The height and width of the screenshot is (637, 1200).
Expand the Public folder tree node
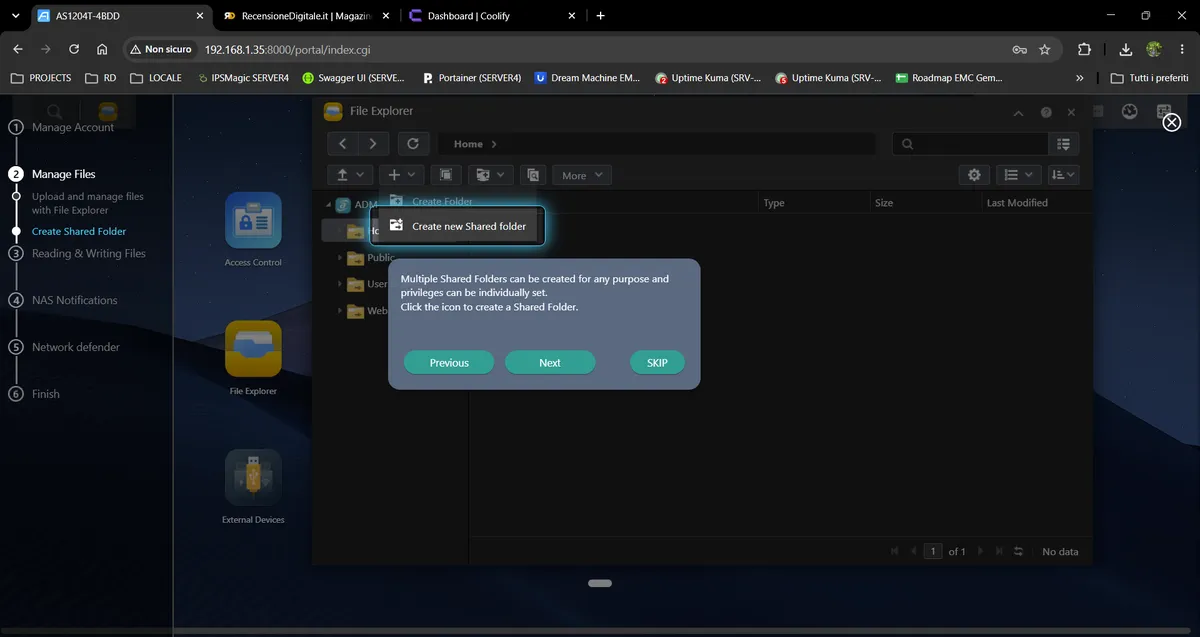click(x=341, y=257)
